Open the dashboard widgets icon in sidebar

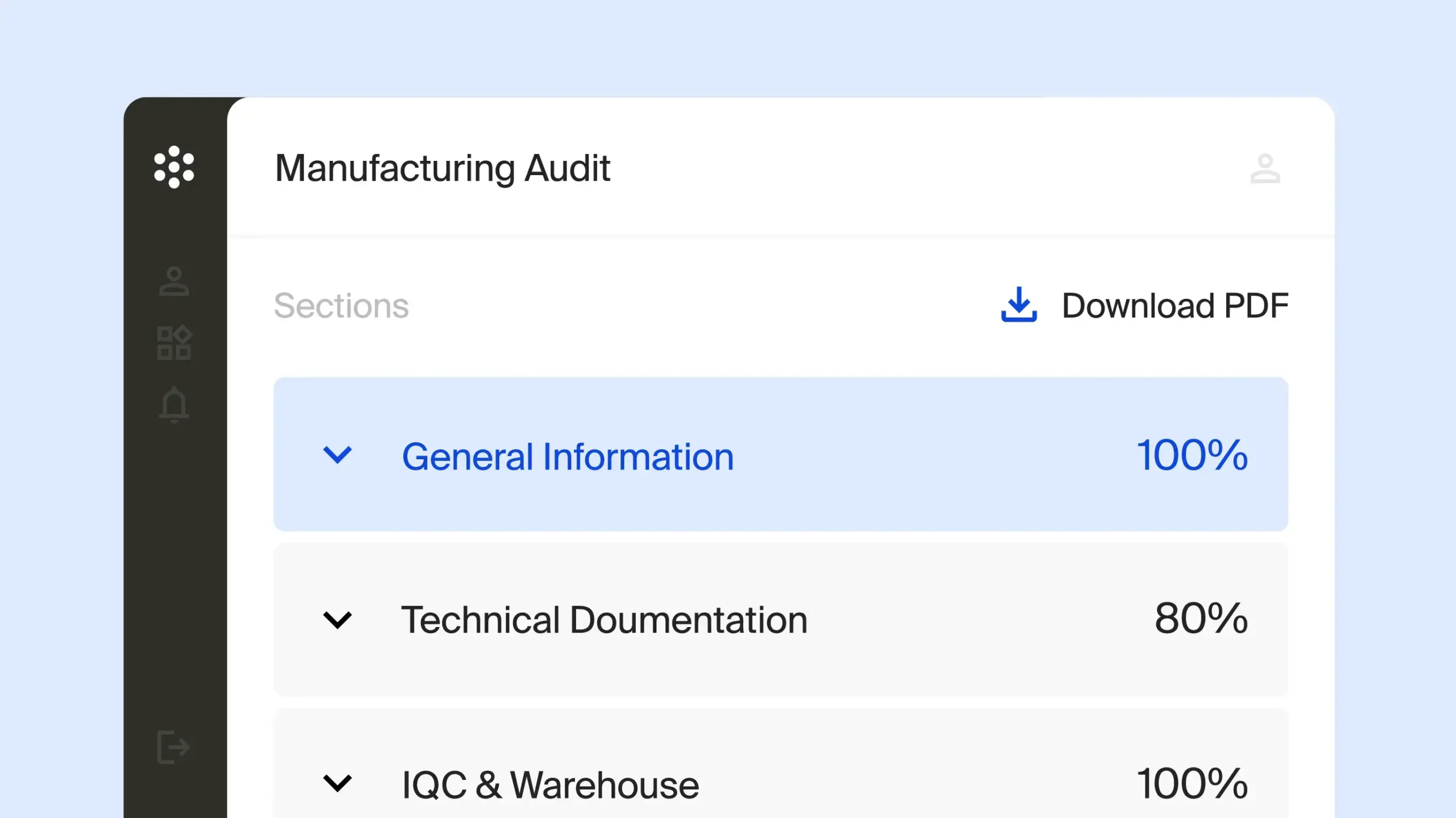click(x=174, y=343)
